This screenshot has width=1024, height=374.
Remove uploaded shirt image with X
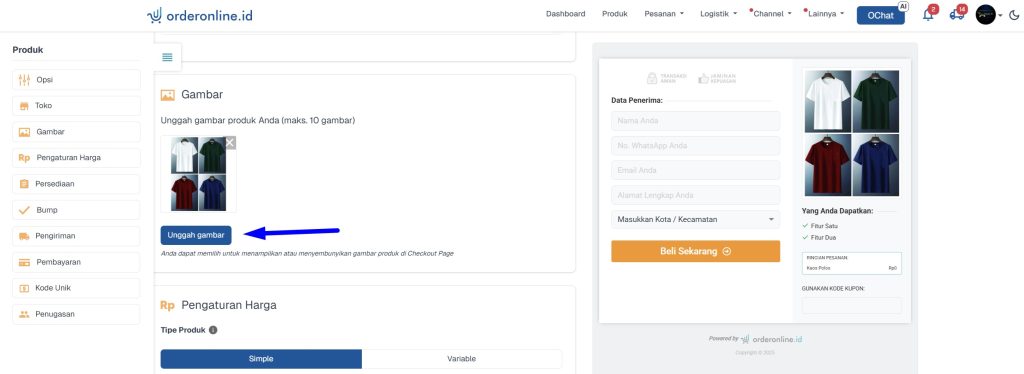pos(230,143)
